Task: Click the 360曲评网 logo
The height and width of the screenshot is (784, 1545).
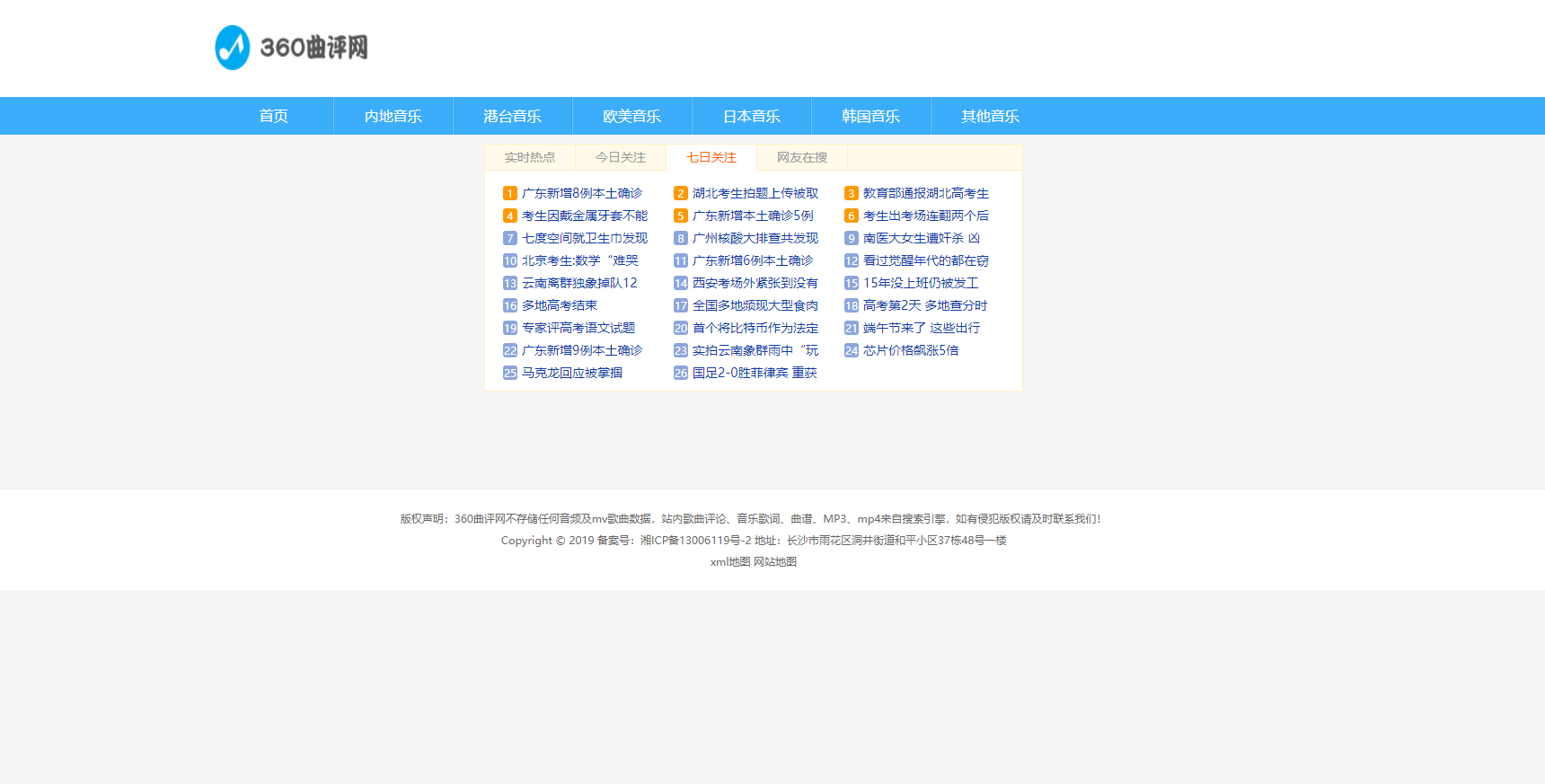Action: (x=292, y=48)
